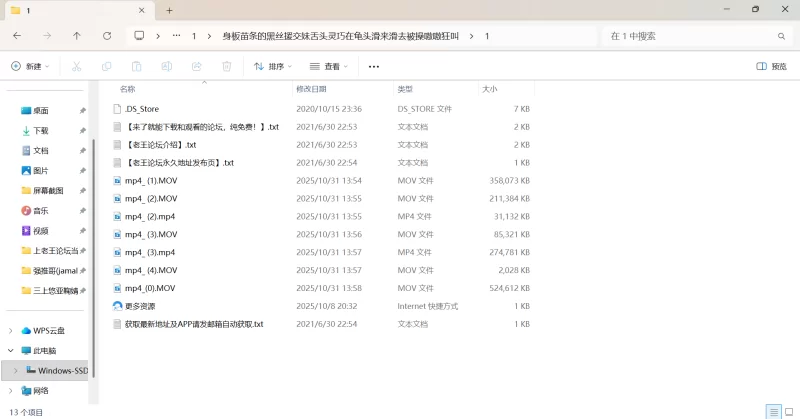The width and height of the screenshot is (800, 419).
Task: Click the Rename icon in toolbar
Action: pyautogui.click(x=166, y=67)
